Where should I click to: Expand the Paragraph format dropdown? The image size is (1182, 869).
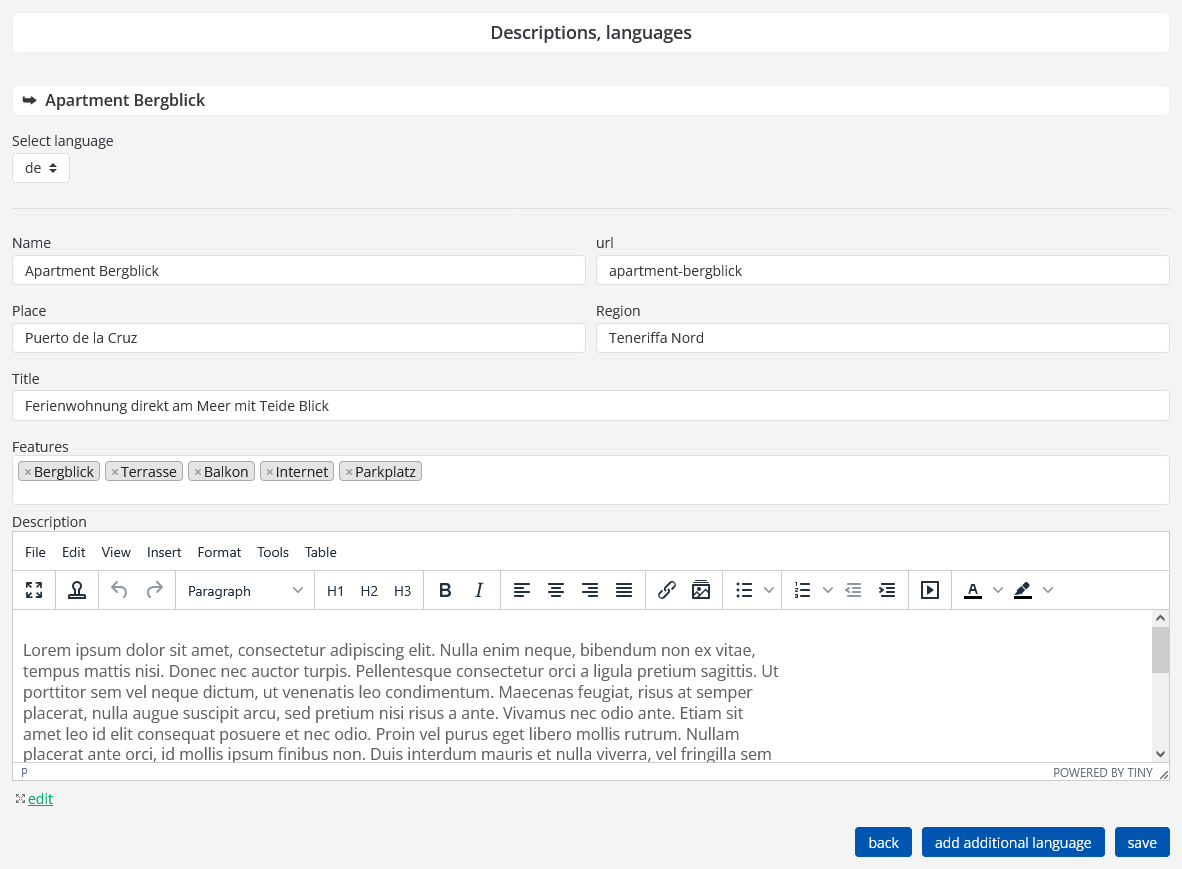(245, 591)
